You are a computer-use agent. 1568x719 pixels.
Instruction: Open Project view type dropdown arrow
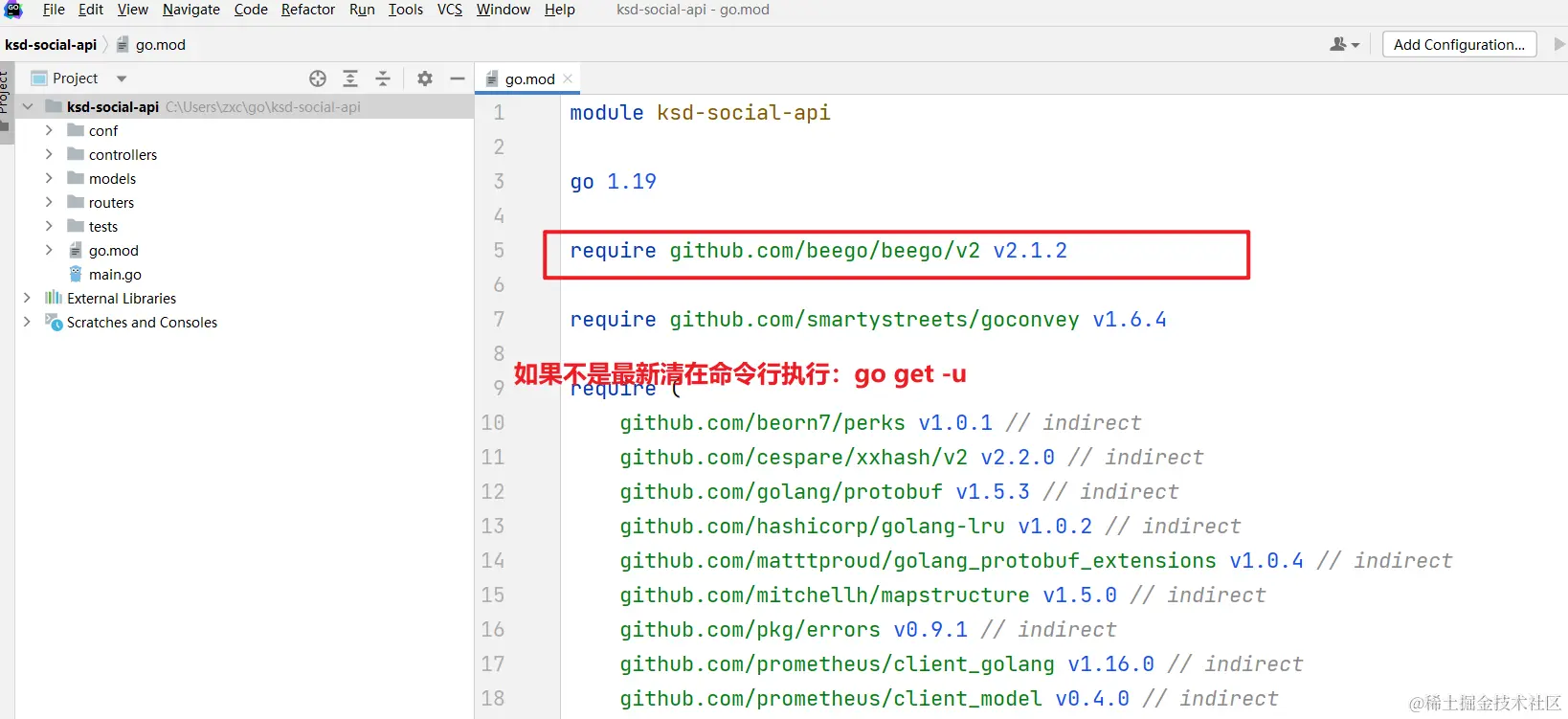pos(122,79)
